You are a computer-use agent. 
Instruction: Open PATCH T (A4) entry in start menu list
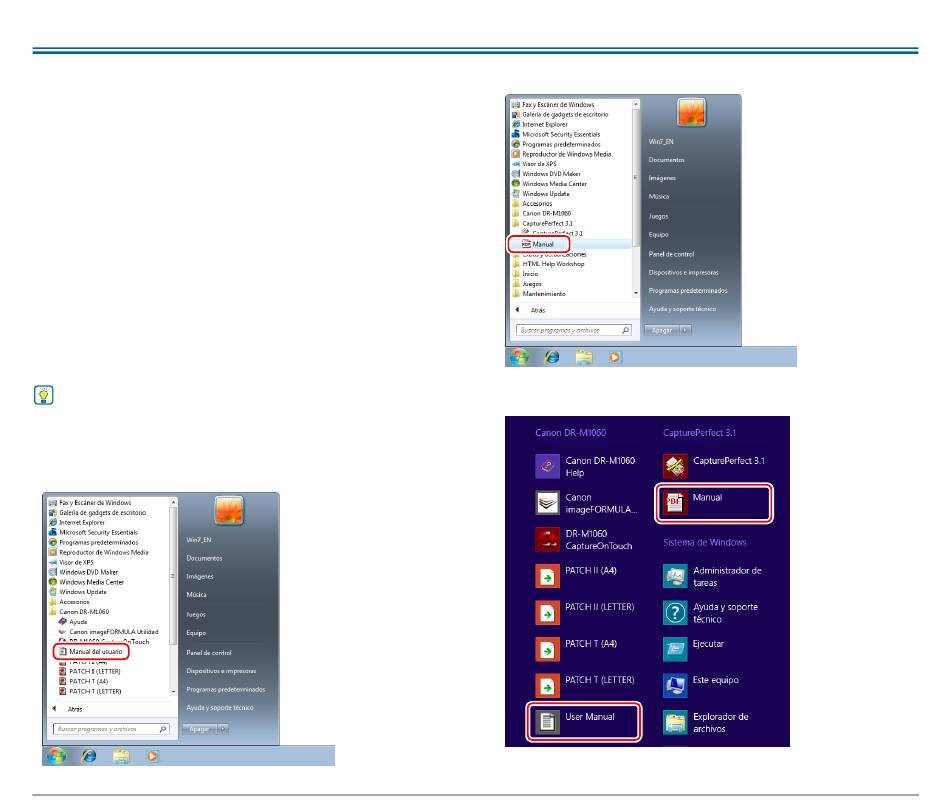[x=84, y=681]
